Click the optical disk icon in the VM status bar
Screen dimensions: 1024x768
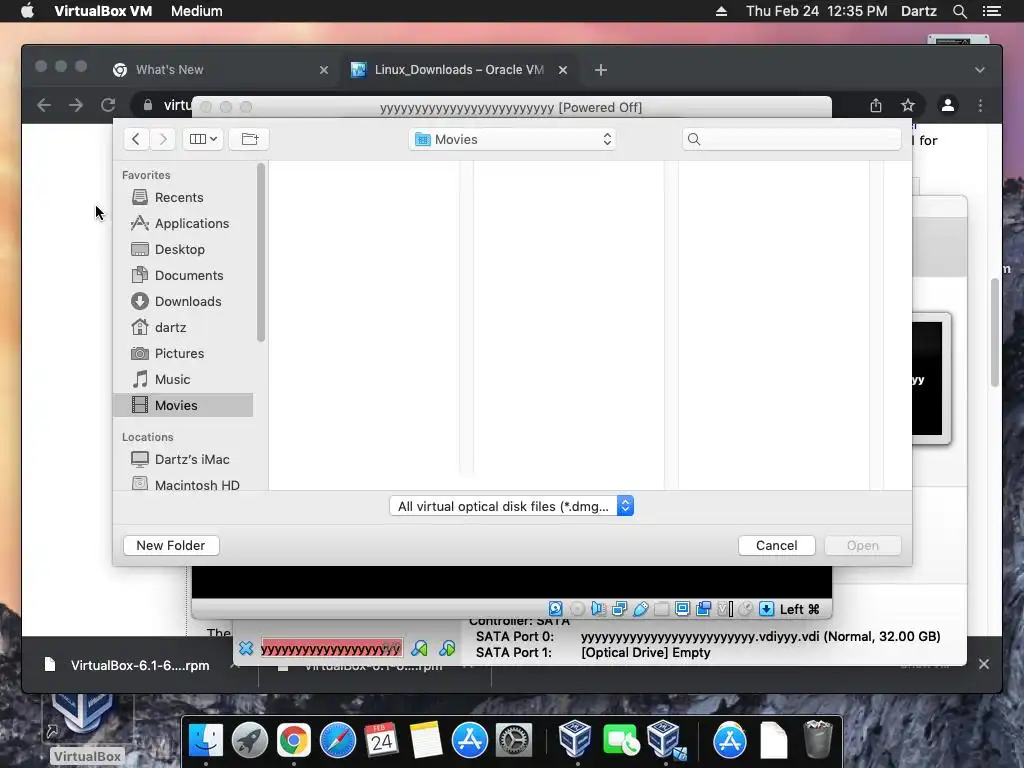click(x=577, y=609)
